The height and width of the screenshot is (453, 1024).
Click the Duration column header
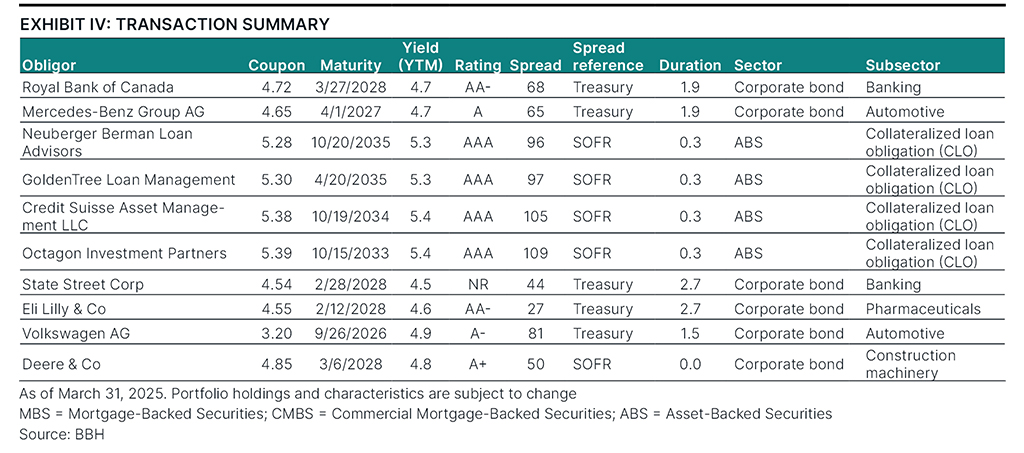click(x=690, y=65)
